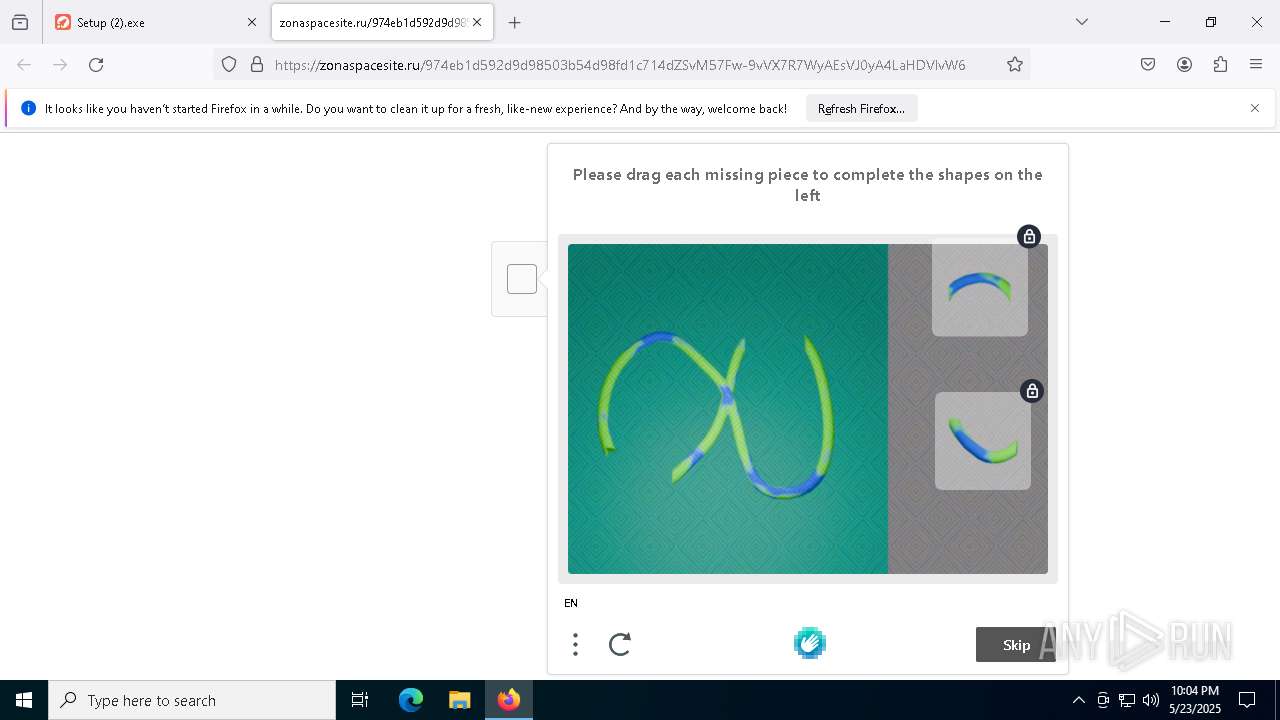Reload the current page

tap(96, 65)
